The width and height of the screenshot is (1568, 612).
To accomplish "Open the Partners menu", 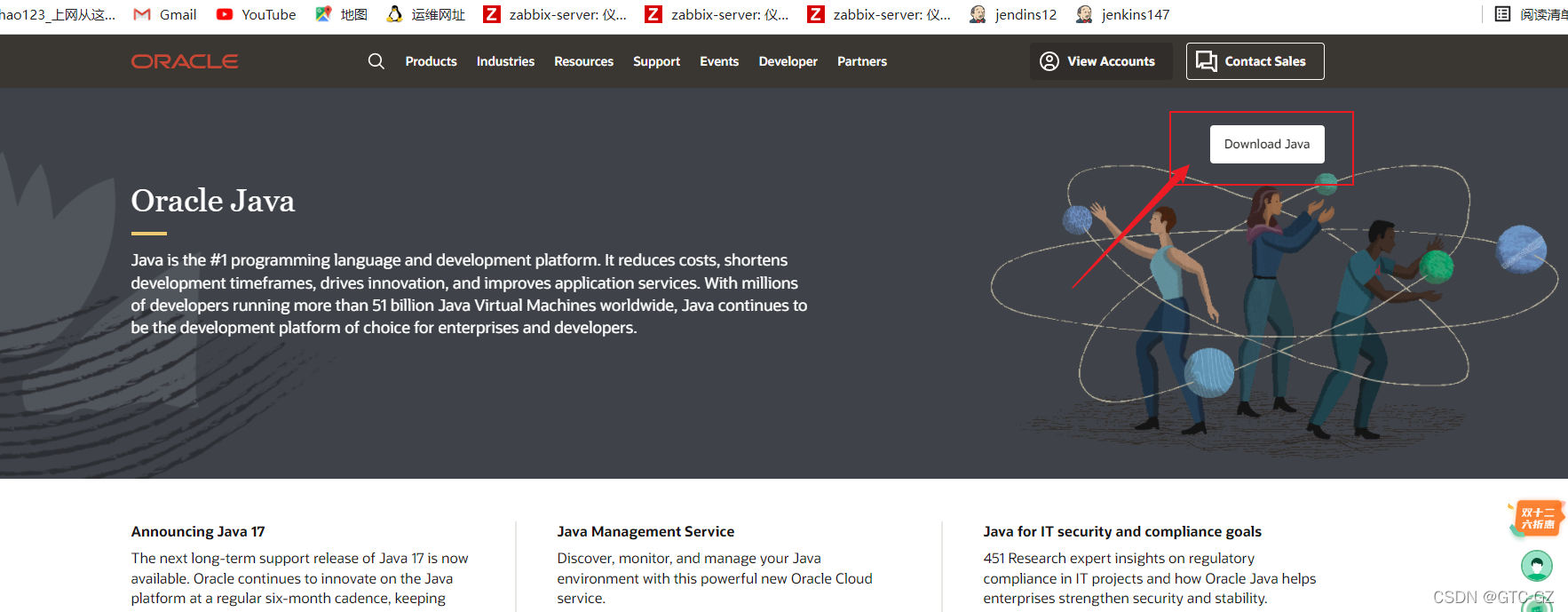I will click(x=862, y=61).
